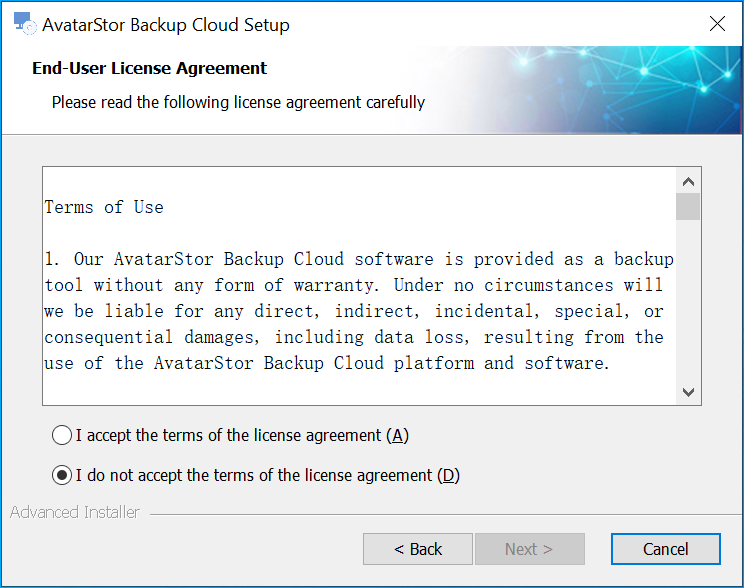Click the 'I do not accept' label text
The height and width of the screenshot is (588, 744).
pyautogui.click(x=268, y=475)
